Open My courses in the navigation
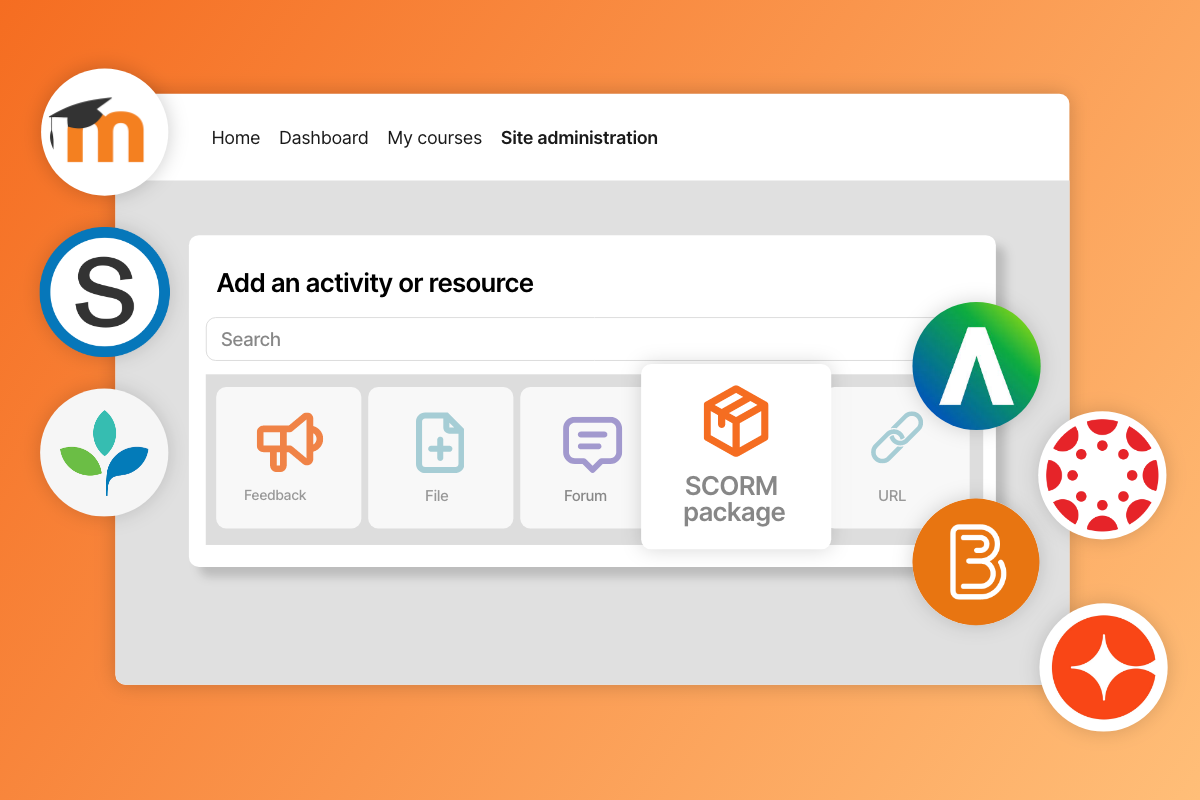1200x800 pixels. click(x=434, y=138)
